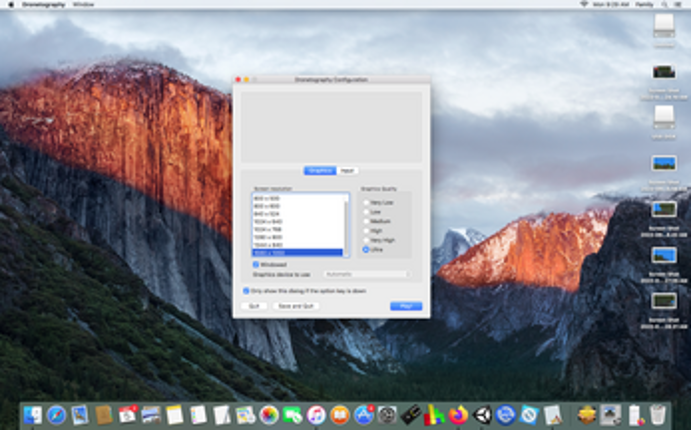Open Photos color wheel icon in dock
Image resolution: width=691 pixels, height=430 pixels.
point(269,415)
